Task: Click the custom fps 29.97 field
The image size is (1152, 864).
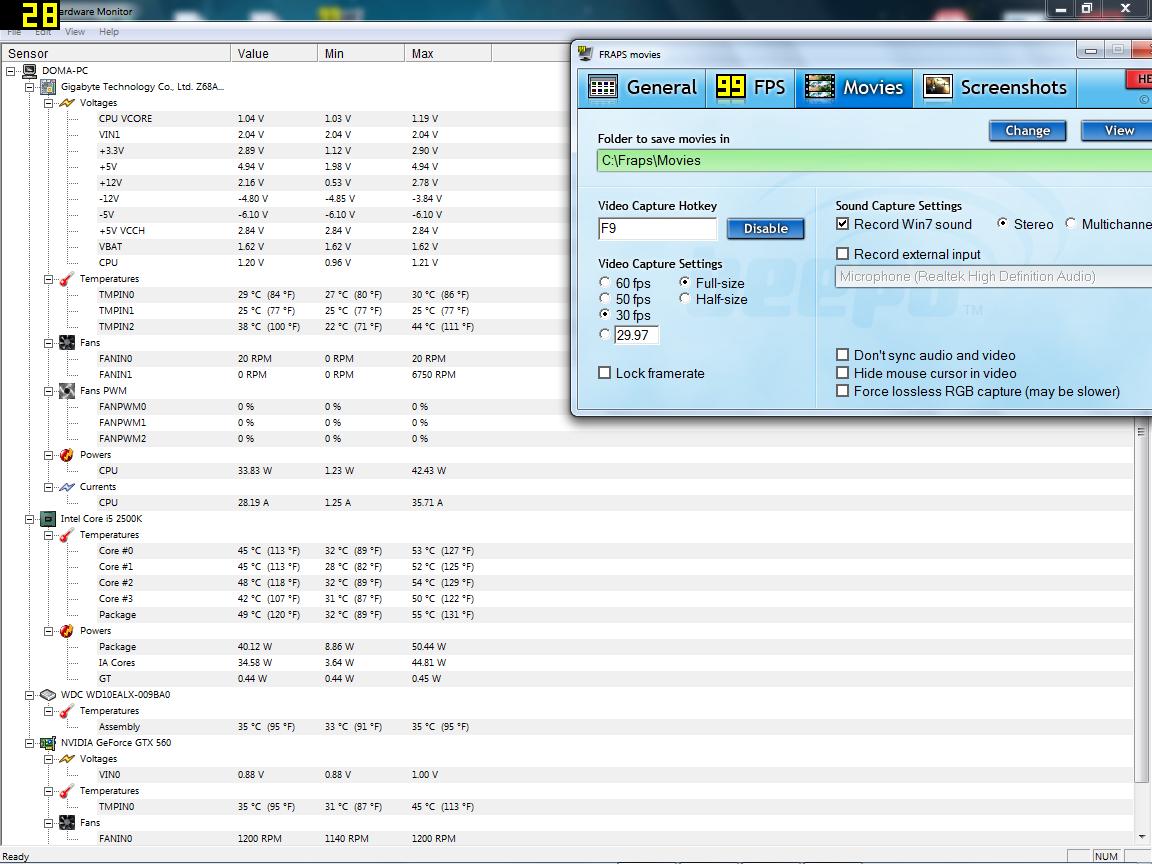Action: 636,335
